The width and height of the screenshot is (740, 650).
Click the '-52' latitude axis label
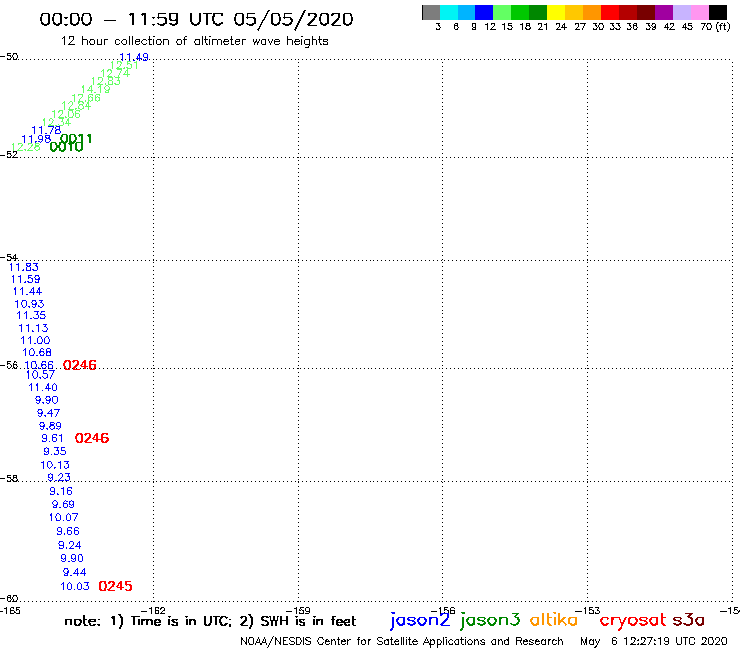point(9,154)
